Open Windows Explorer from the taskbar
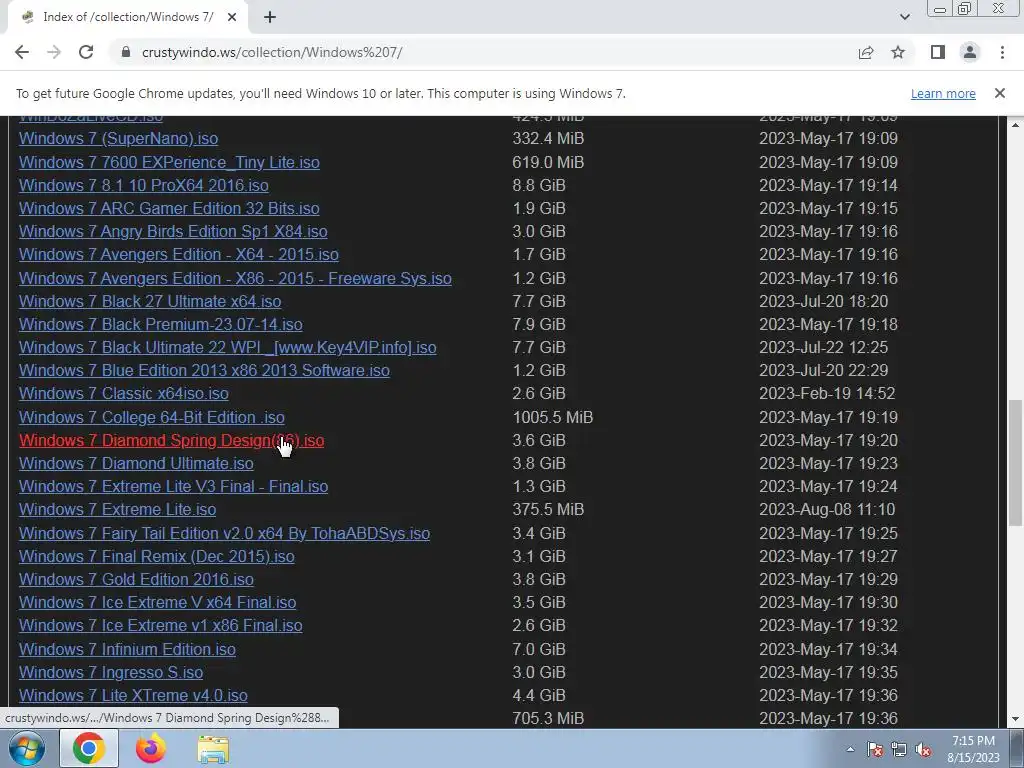 tap(213, 749)
